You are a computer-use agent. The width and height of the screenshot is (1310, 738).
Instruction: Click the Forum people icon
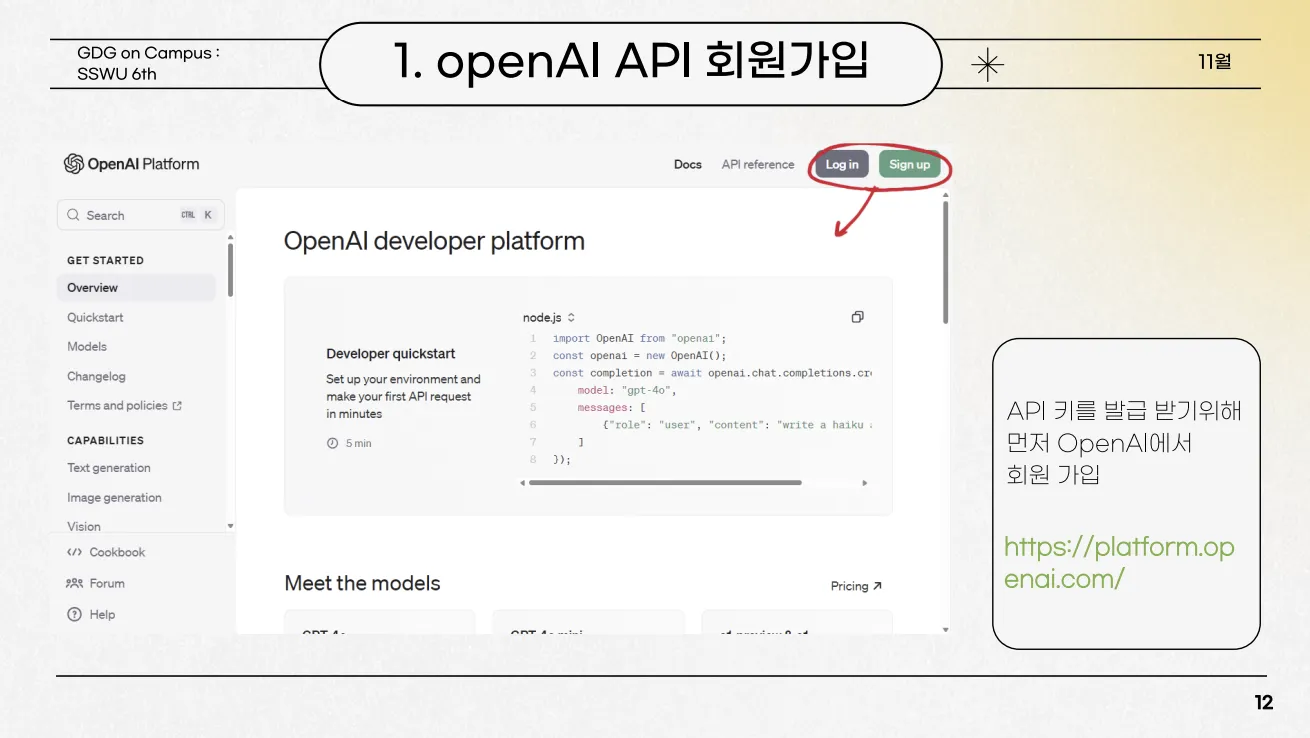click(74, 583)
